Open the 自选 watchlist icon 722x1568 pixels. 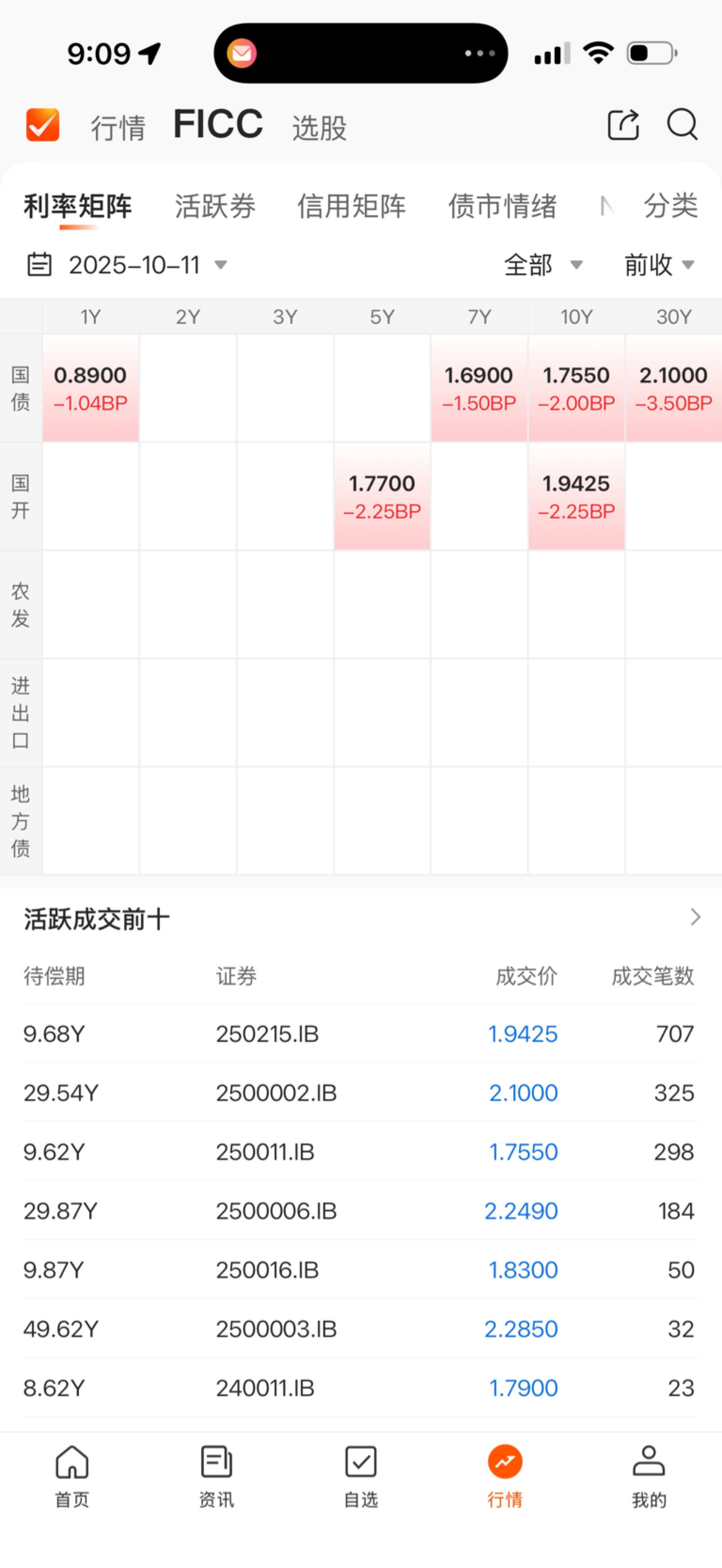[361, 1462]
